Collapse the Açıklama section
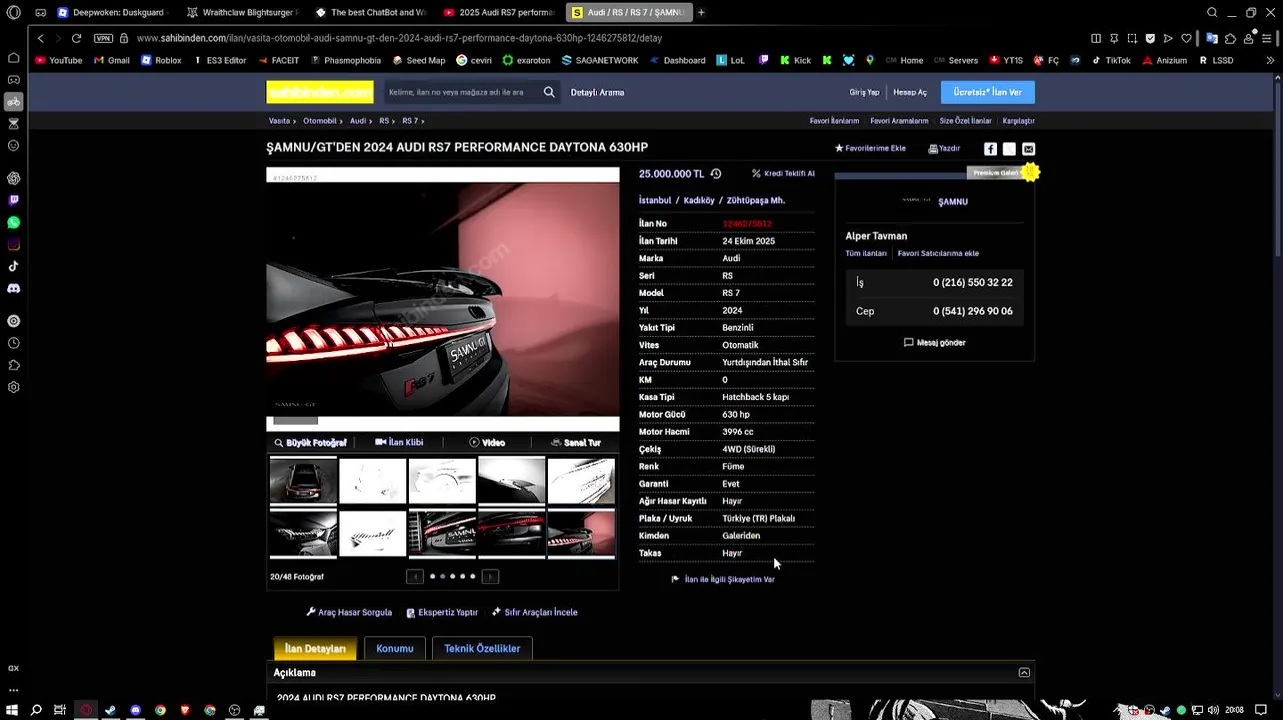Screen dimensions: 1283x720 (x=1024, y=673)
